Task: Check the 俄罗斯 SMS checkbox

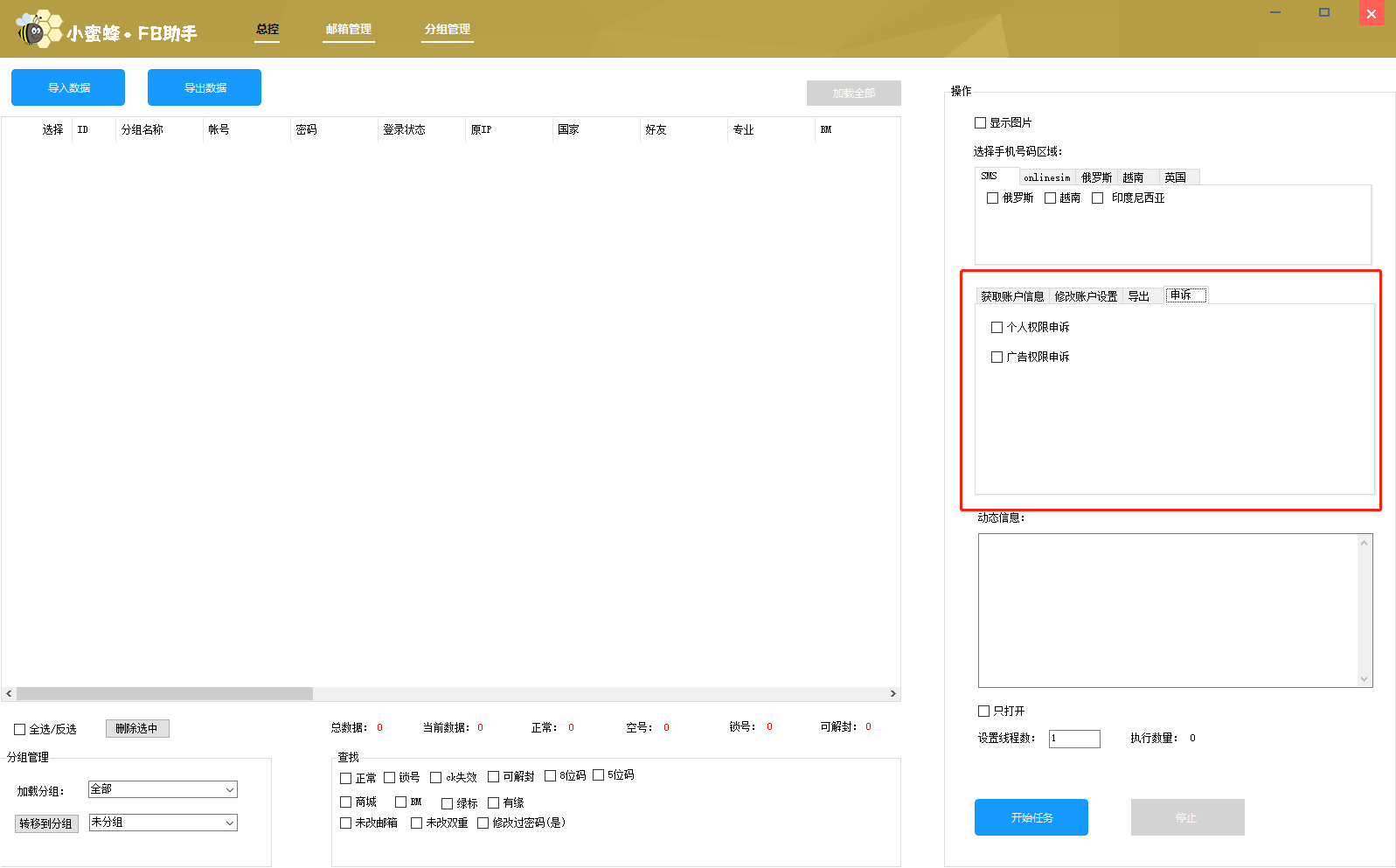Action: pyautogui.click(x=992, y=198)
